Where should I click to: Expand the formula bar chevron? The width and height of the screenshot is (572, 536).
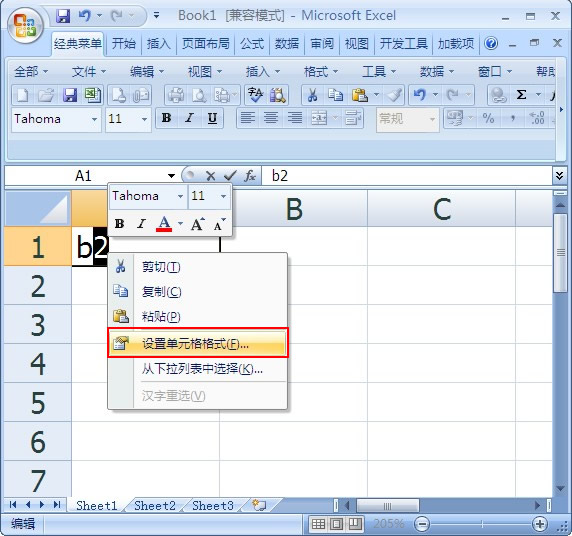pos(559,176)
